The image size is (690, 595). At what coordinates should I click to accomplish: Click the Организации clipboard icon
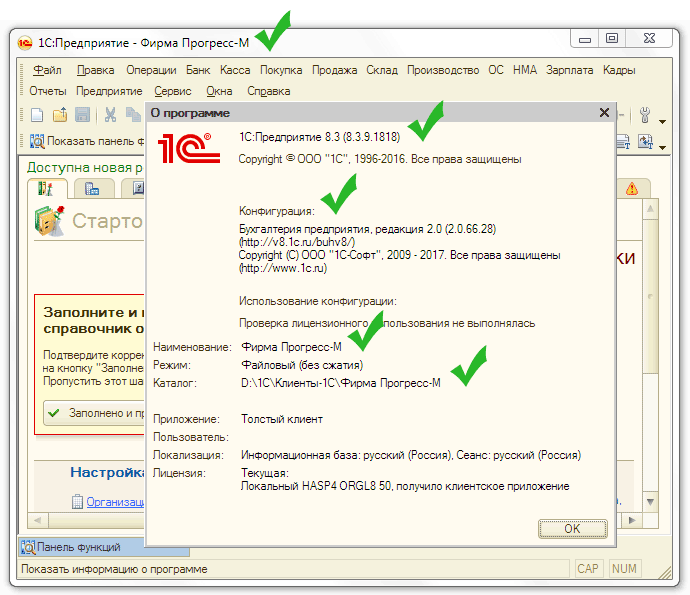77,501
